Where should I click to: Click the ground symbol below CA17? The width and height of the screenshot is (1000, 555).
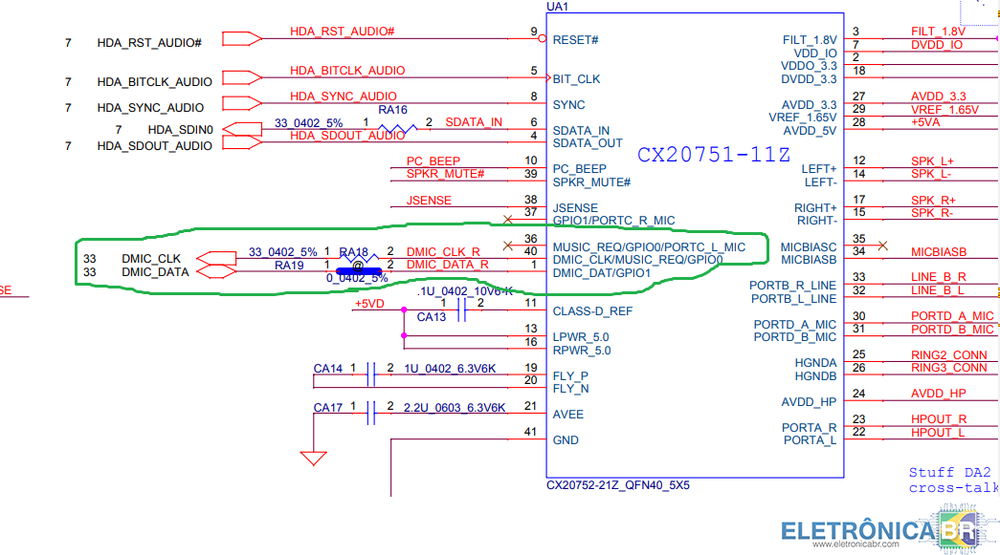(314, 458)
